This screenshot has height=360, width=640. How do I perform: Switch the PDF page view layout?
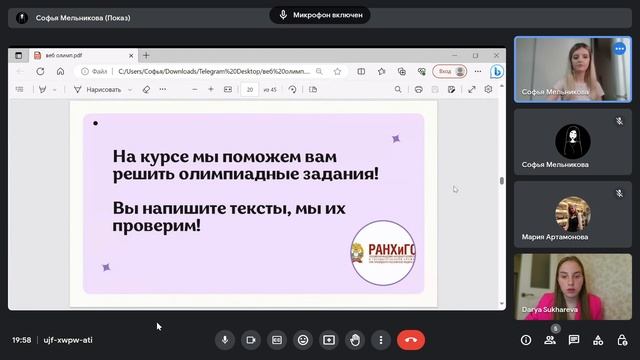click(x=313, y=89)
